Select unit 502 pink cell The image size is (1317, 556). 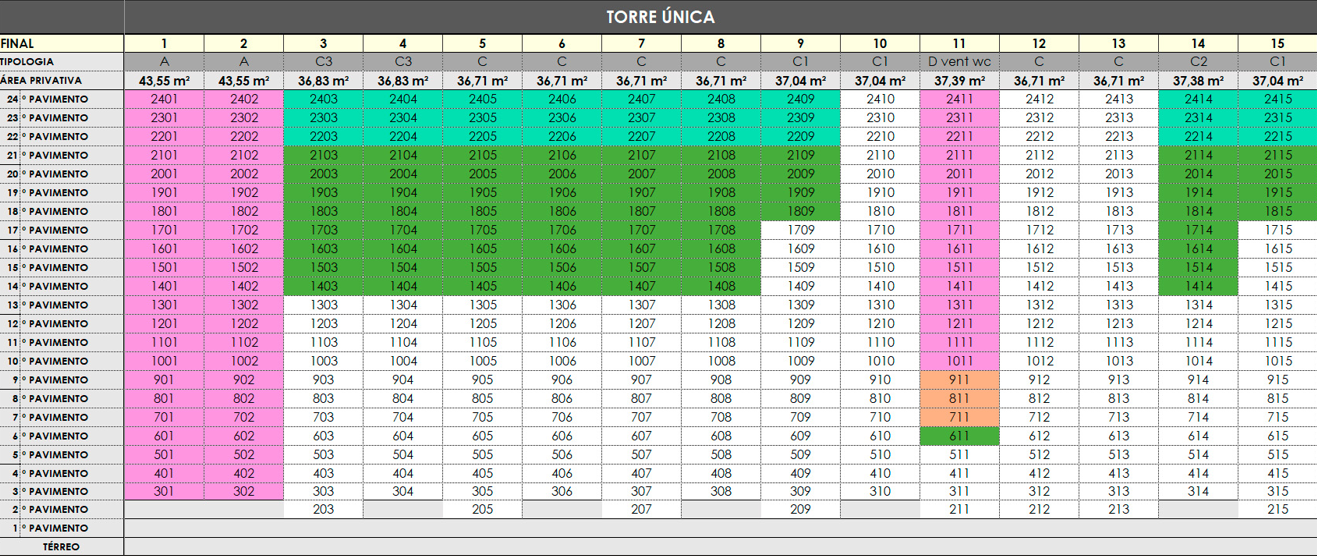tap(243, 454)
